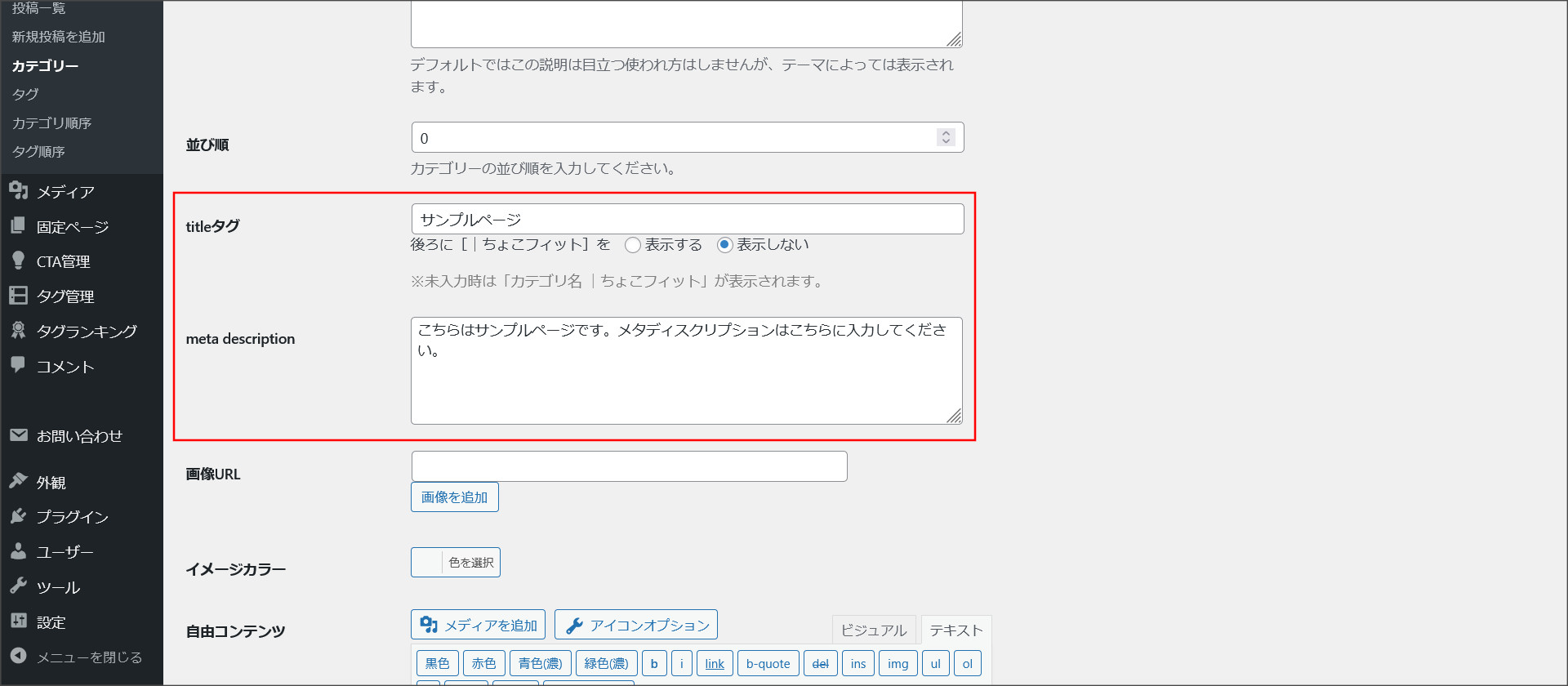Switch to the テキスト editor tab
This screenshot has width=1568, height=686.
956,630
